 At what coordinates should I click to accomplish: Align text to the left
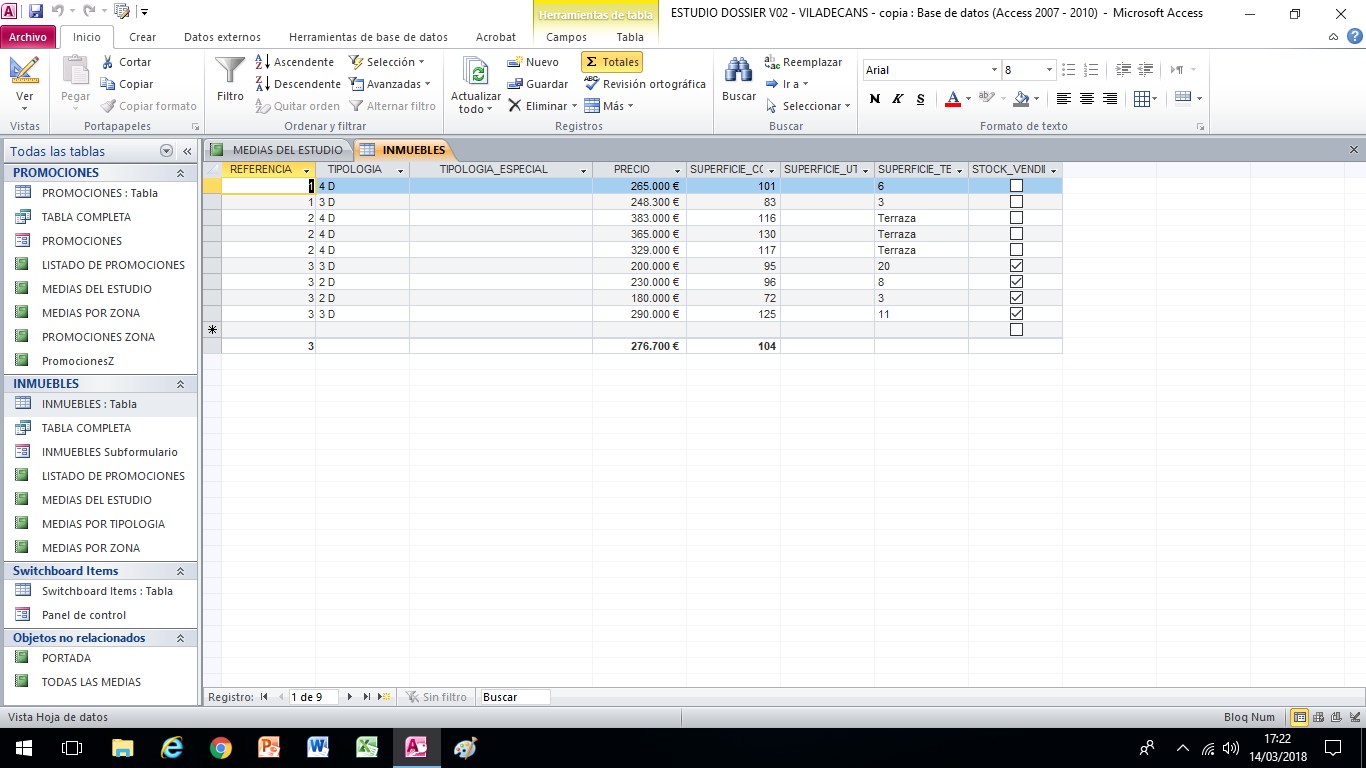pos(1063,98)
